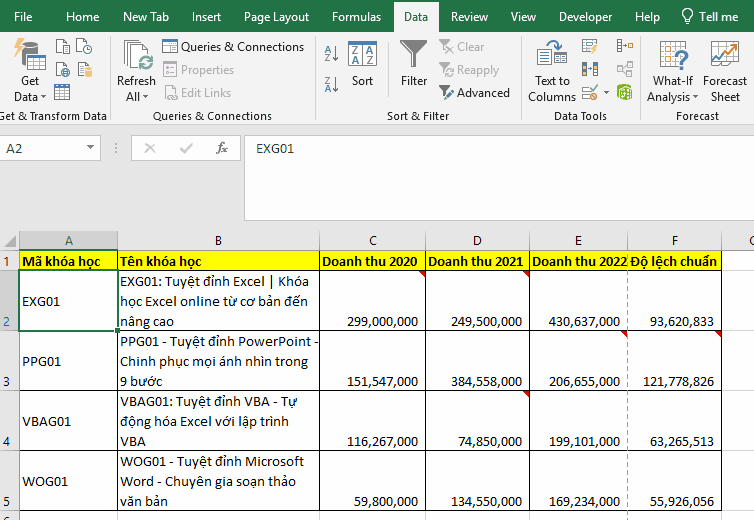
Task: Click the Get Data database icon
Action: coord(30,54)
